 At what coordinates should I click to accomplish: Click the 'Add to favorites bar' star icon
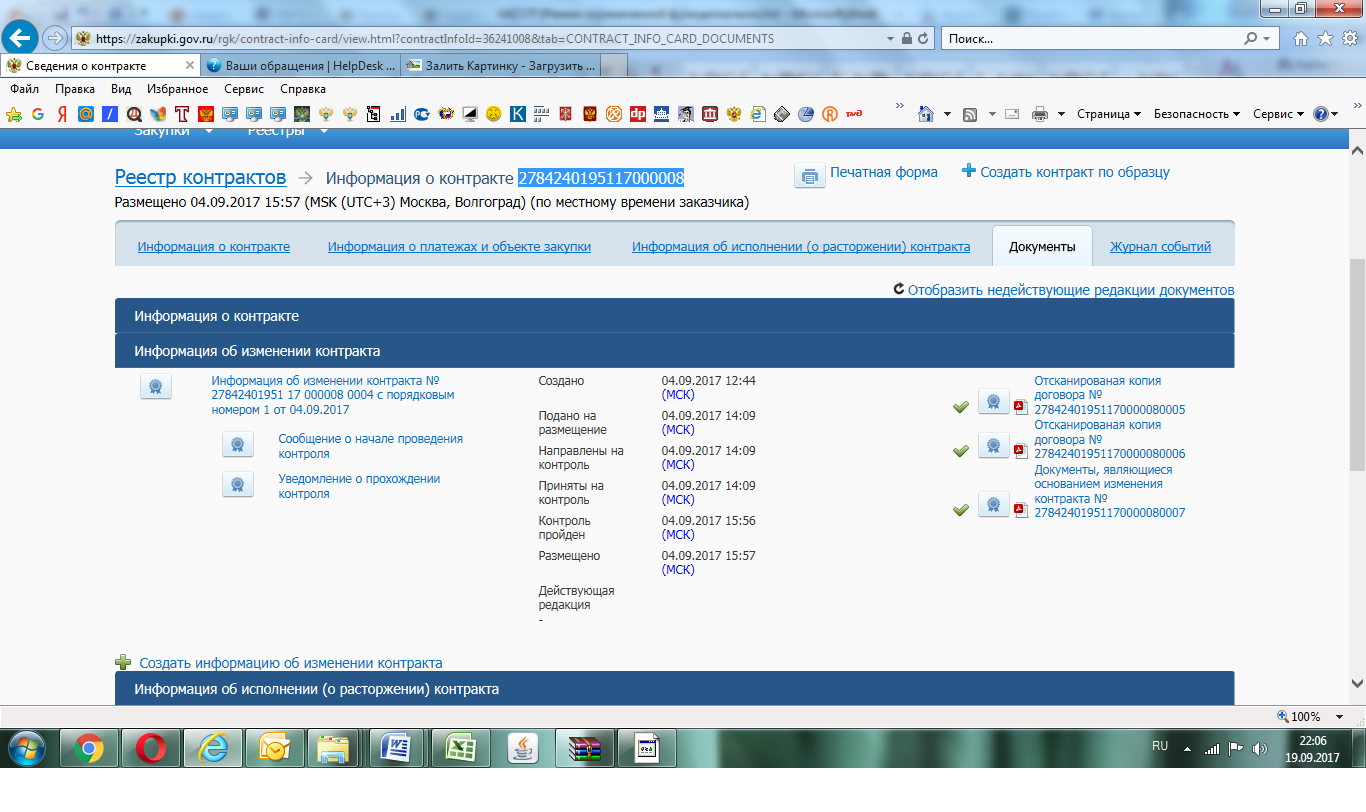pyautogui.click(x=14, y=114)
